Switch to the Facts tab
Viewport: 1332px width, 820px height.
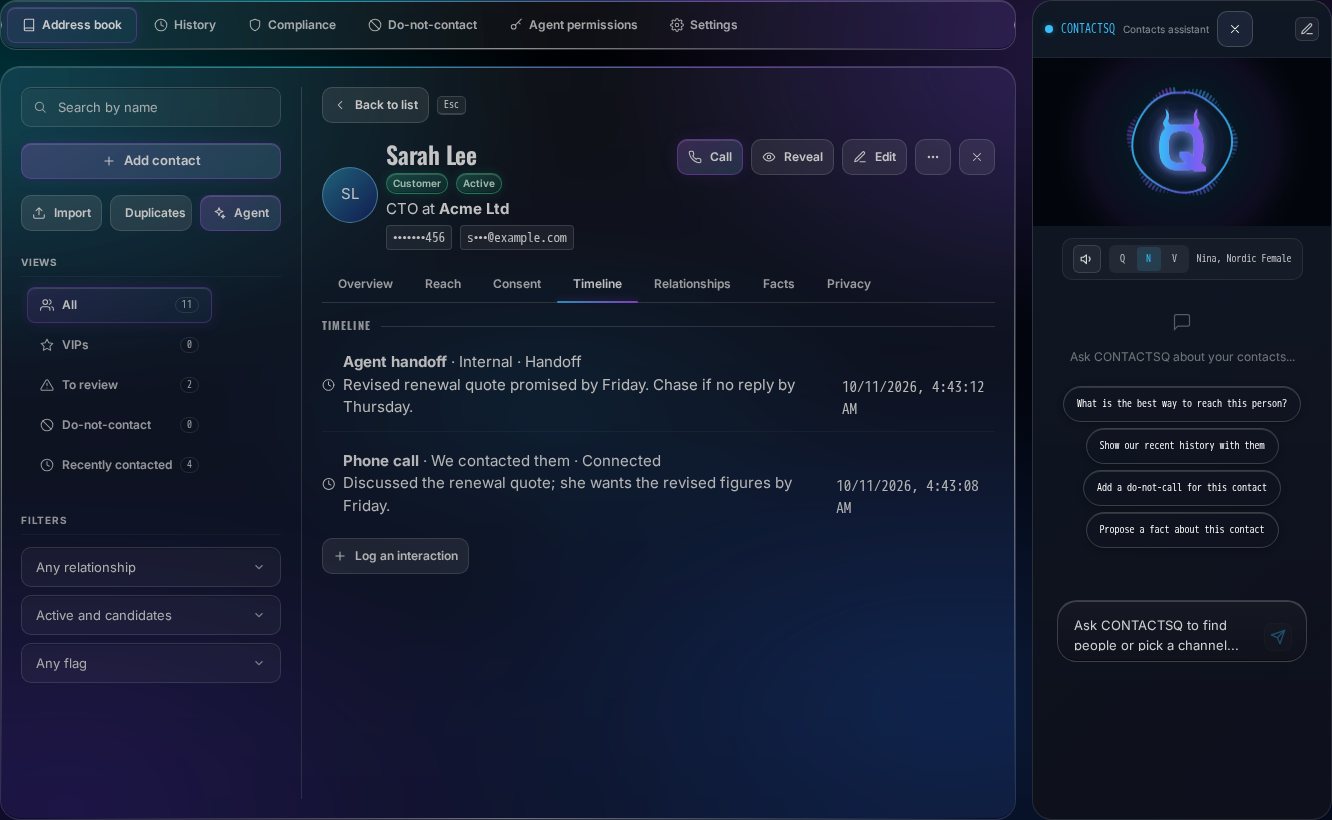[x=778, y=284]
